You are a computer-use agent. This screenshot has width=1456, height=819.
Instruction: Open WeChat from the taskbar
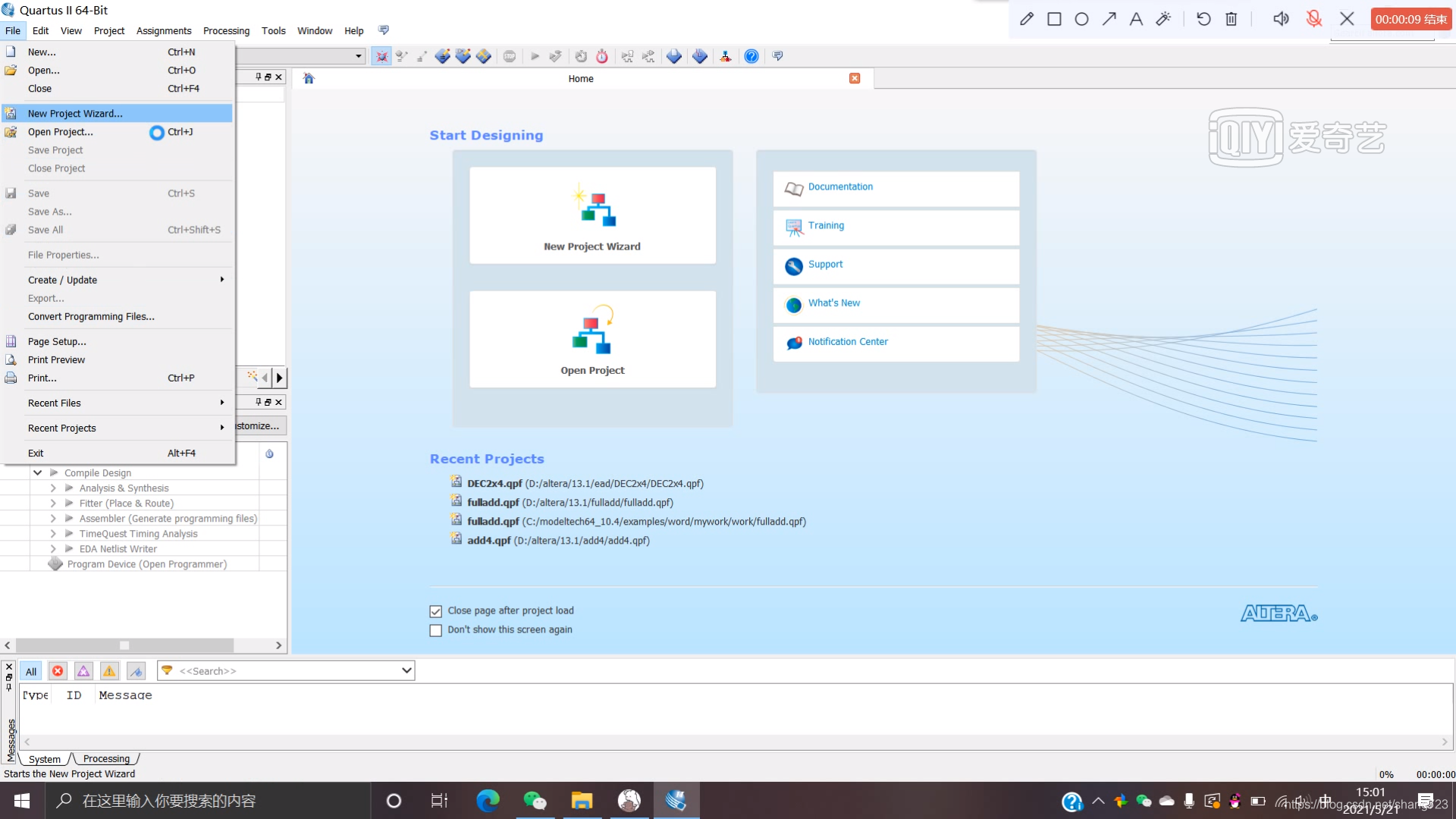(x=535, y=801)
